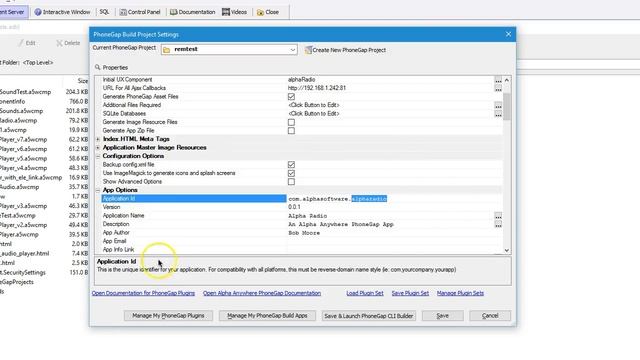The width and height of the screenshot is (640, 360).
Task: Click the Edit button in the background window
Action: 27,43
